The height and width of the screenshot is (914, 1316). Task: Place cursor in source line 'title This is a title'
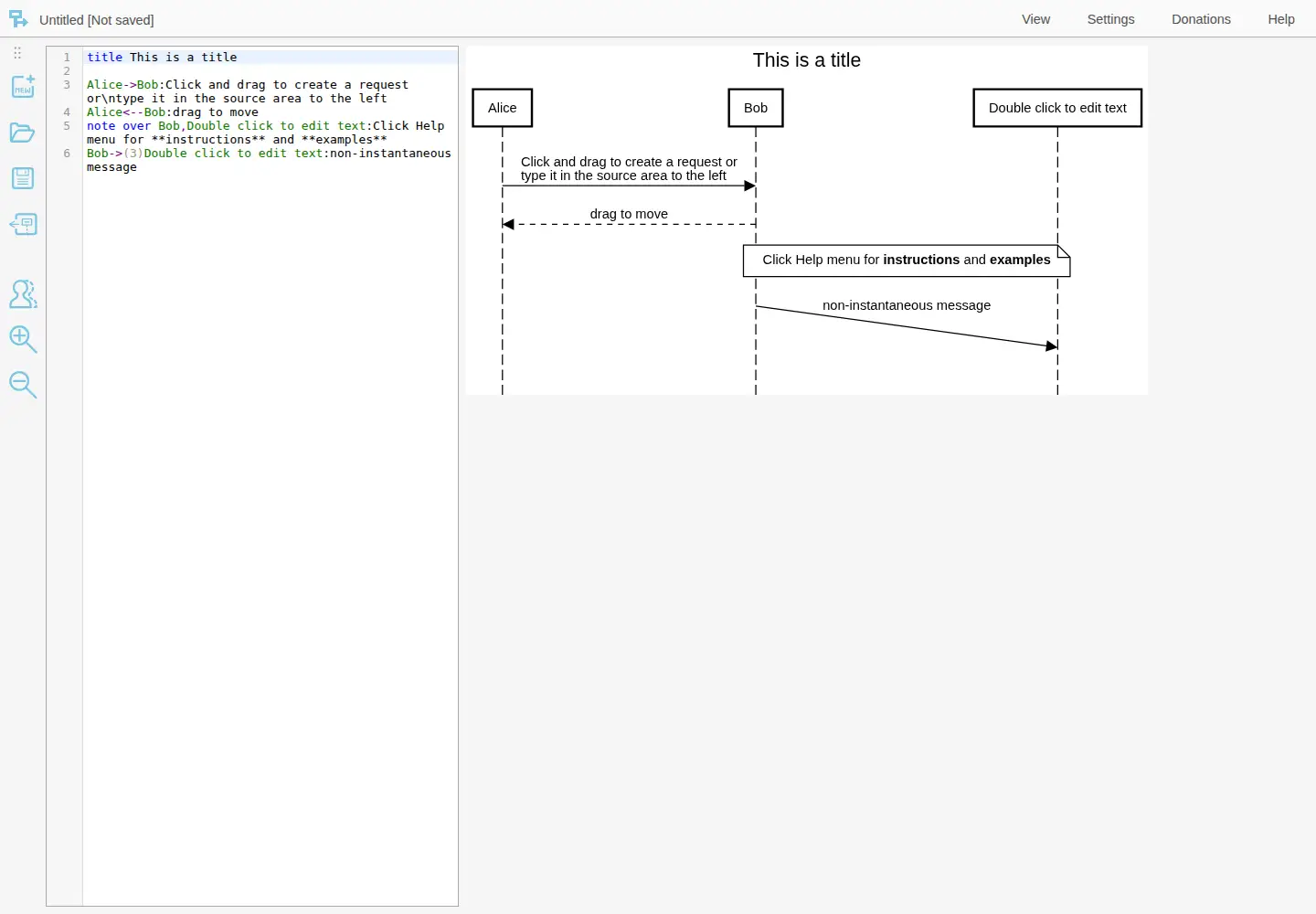point(271,57)
